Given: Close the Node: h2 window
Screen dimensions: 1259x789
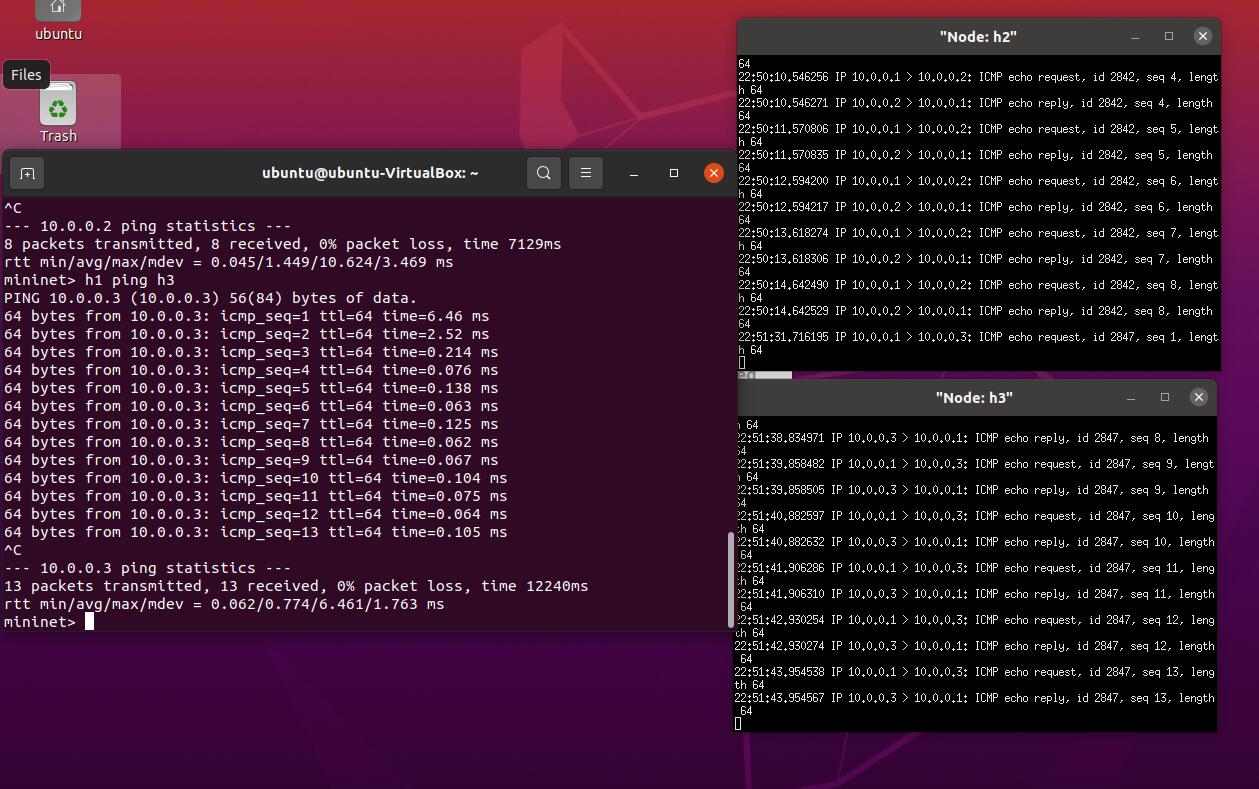Looking at the screenshot, I should [x=1203, y=36].
